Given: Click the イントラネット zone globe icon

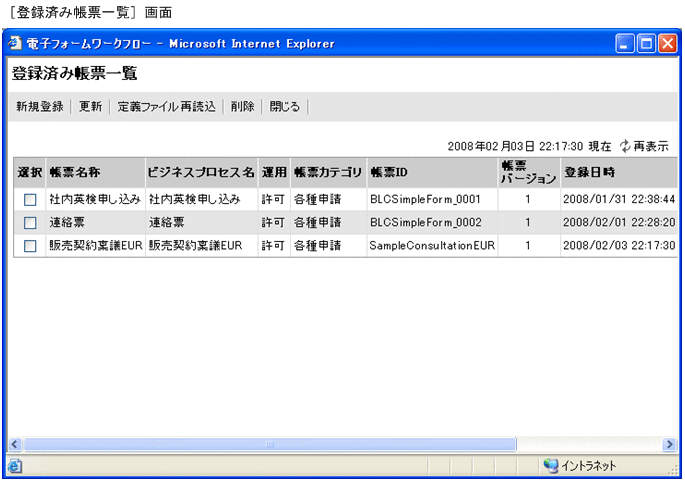Looking at the screenshot, I should pyautogui.click(x=551, y=466).
